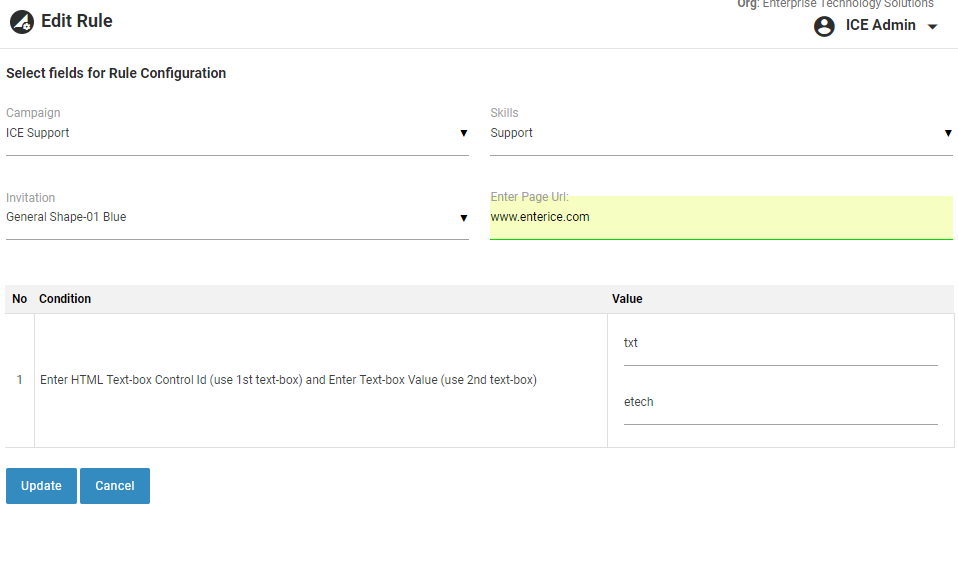Open the Campaign dropdown showing ICE Support
This screenshot has width=958, height=563.
pyautogui.click(x=230, y=133)
